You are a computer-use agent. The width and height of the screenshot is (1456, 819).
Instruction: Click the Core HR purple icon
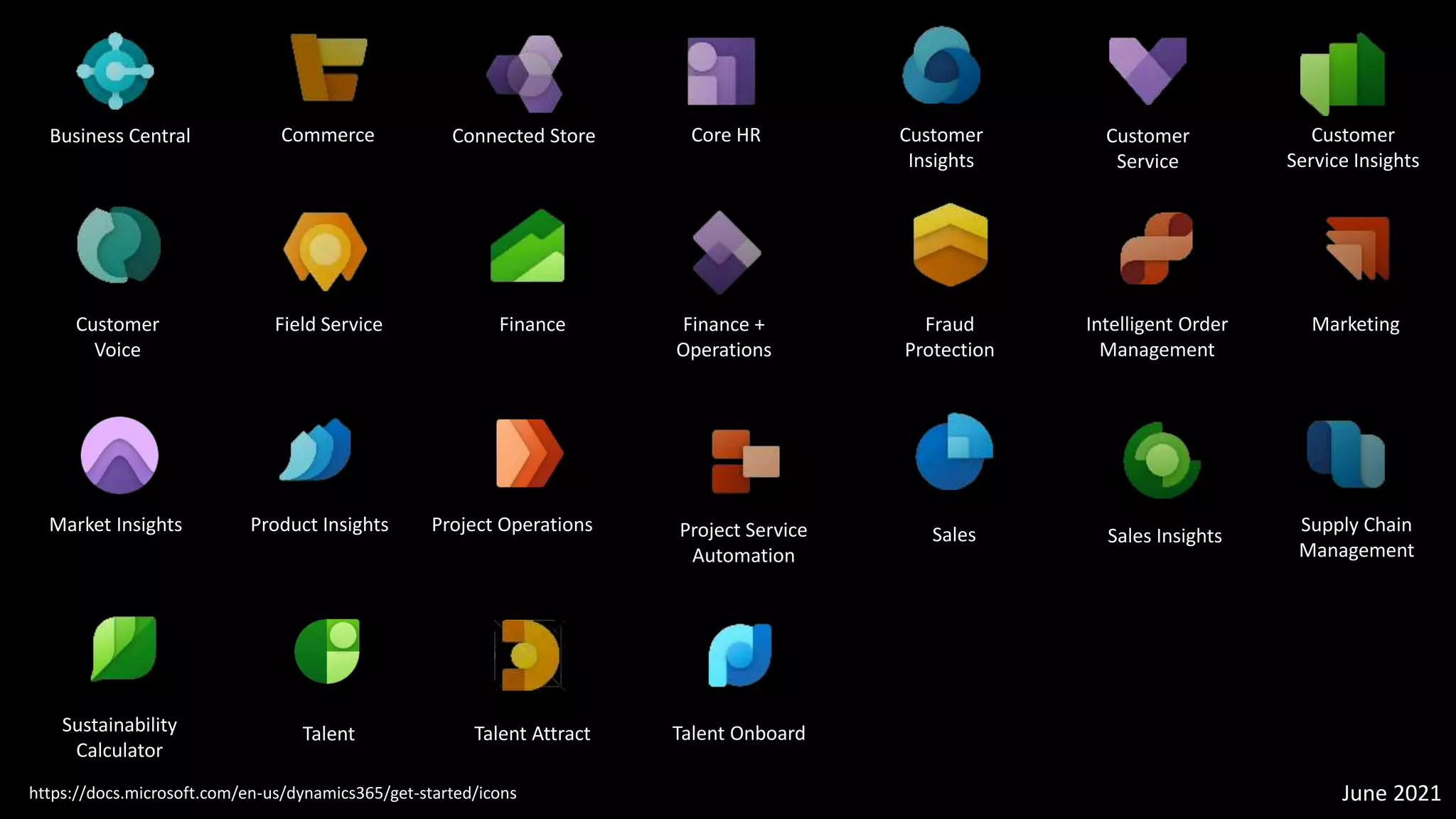tap(721, 71)
